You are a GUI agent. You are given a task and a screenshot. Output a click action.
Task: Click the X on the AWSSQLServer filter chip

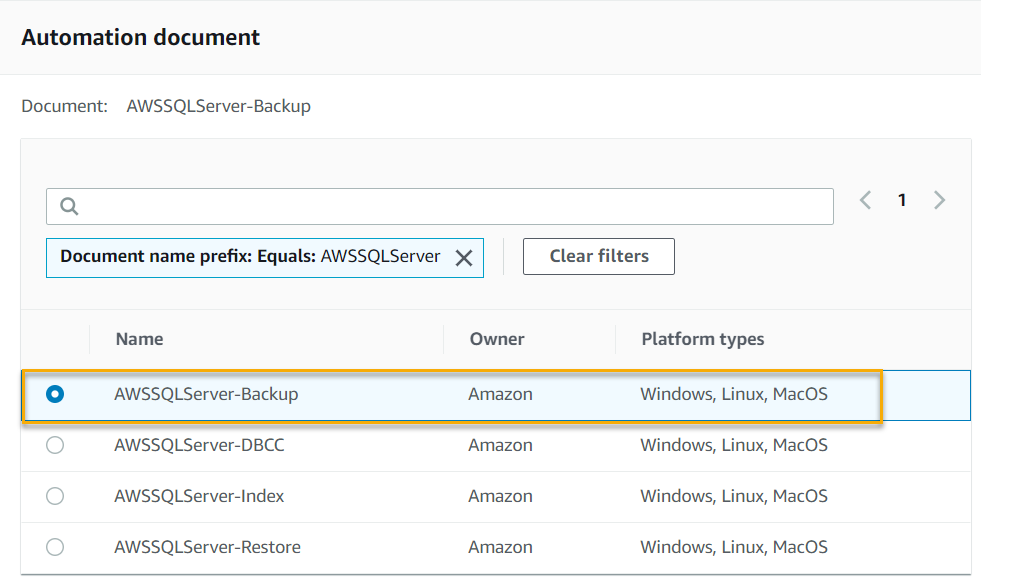coord(463,257)
